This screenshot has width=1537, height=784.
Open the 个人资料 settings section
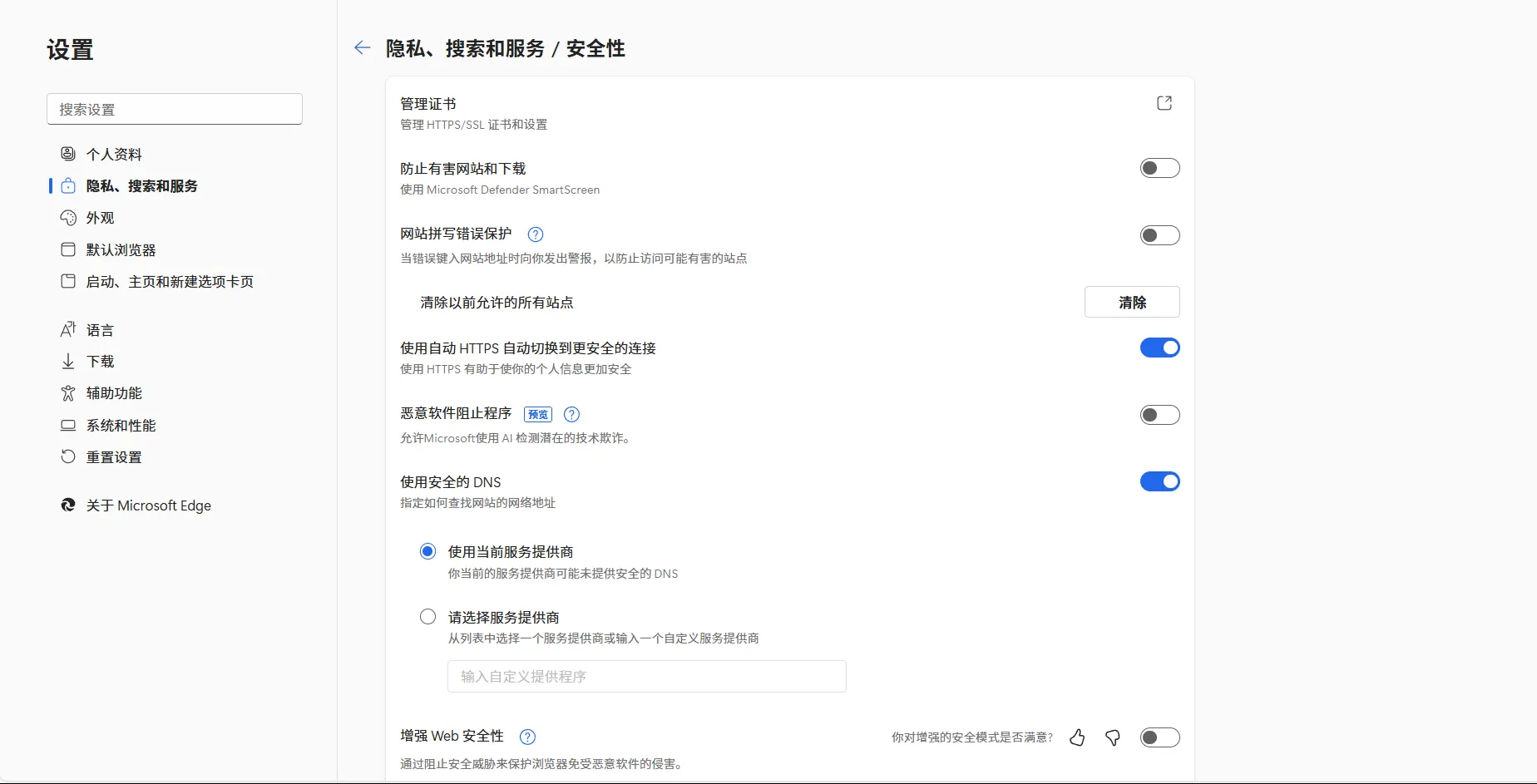click(67, 153)
